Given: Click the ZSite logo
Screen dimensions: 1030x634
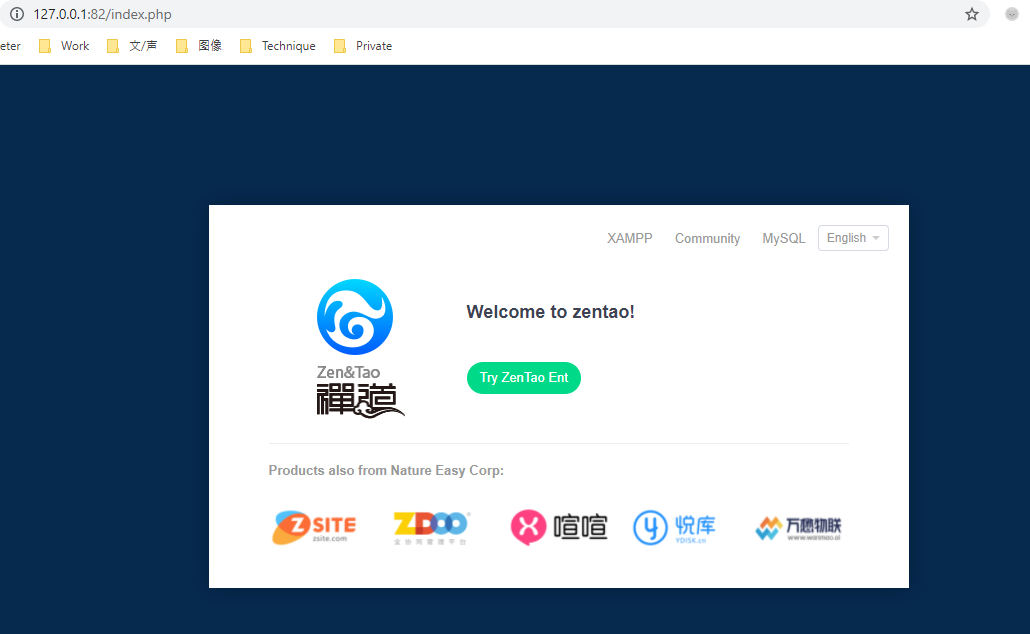Looking at the screenshot, I should 314,527.
